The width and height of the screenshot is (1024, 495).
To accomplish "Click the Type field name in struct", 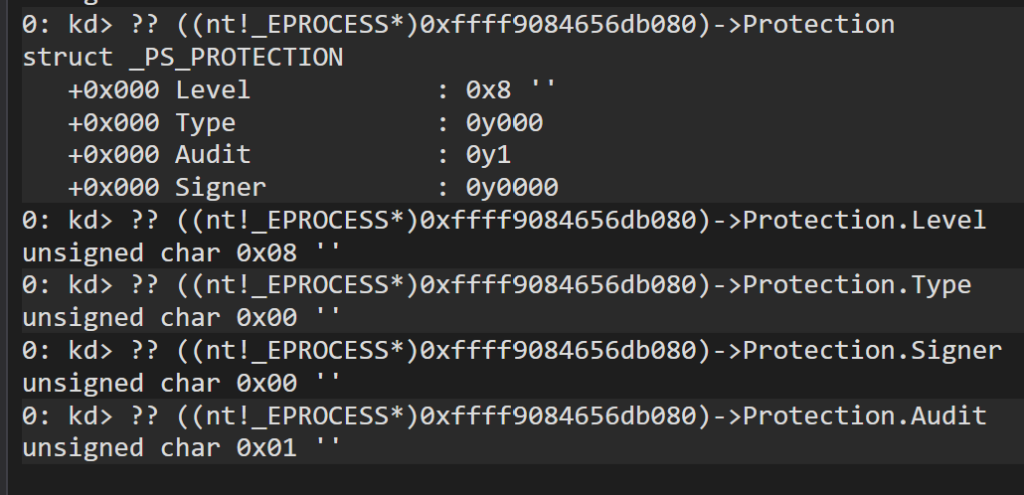I will point(205,123).
